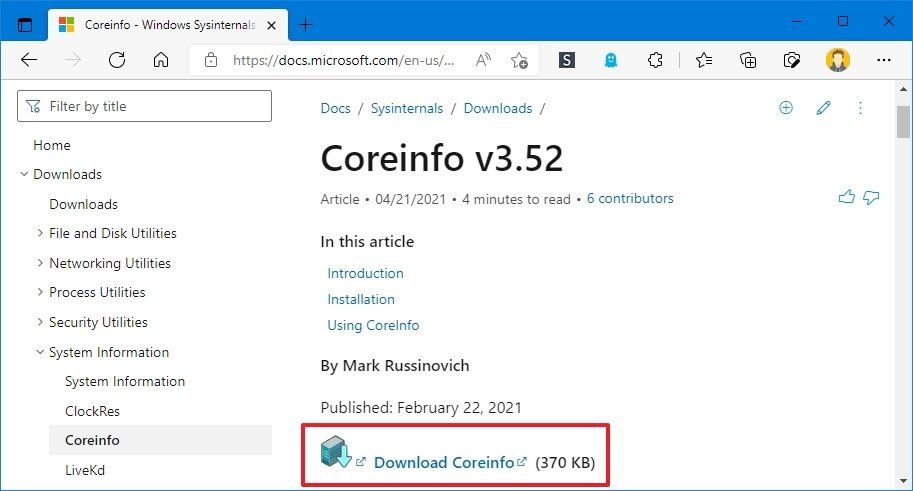913x491 pixels.
Task: Give thumbs down feedback on article
Action: click(871, 198)
